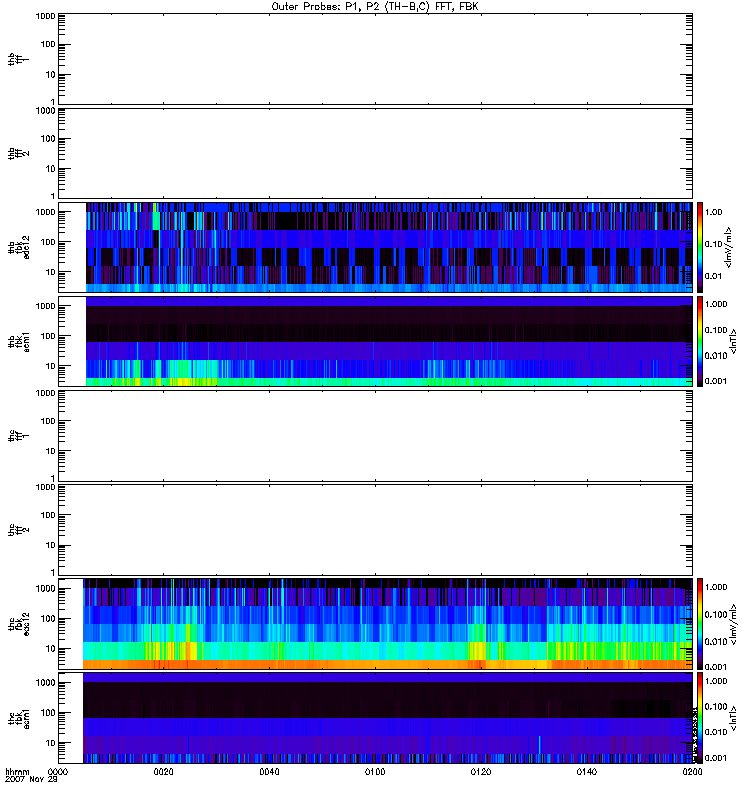The height and width of the screenshot is (800, 750).
Task: Click the empty 'thc fff 2' plot panel
Action: pos(375,530)
